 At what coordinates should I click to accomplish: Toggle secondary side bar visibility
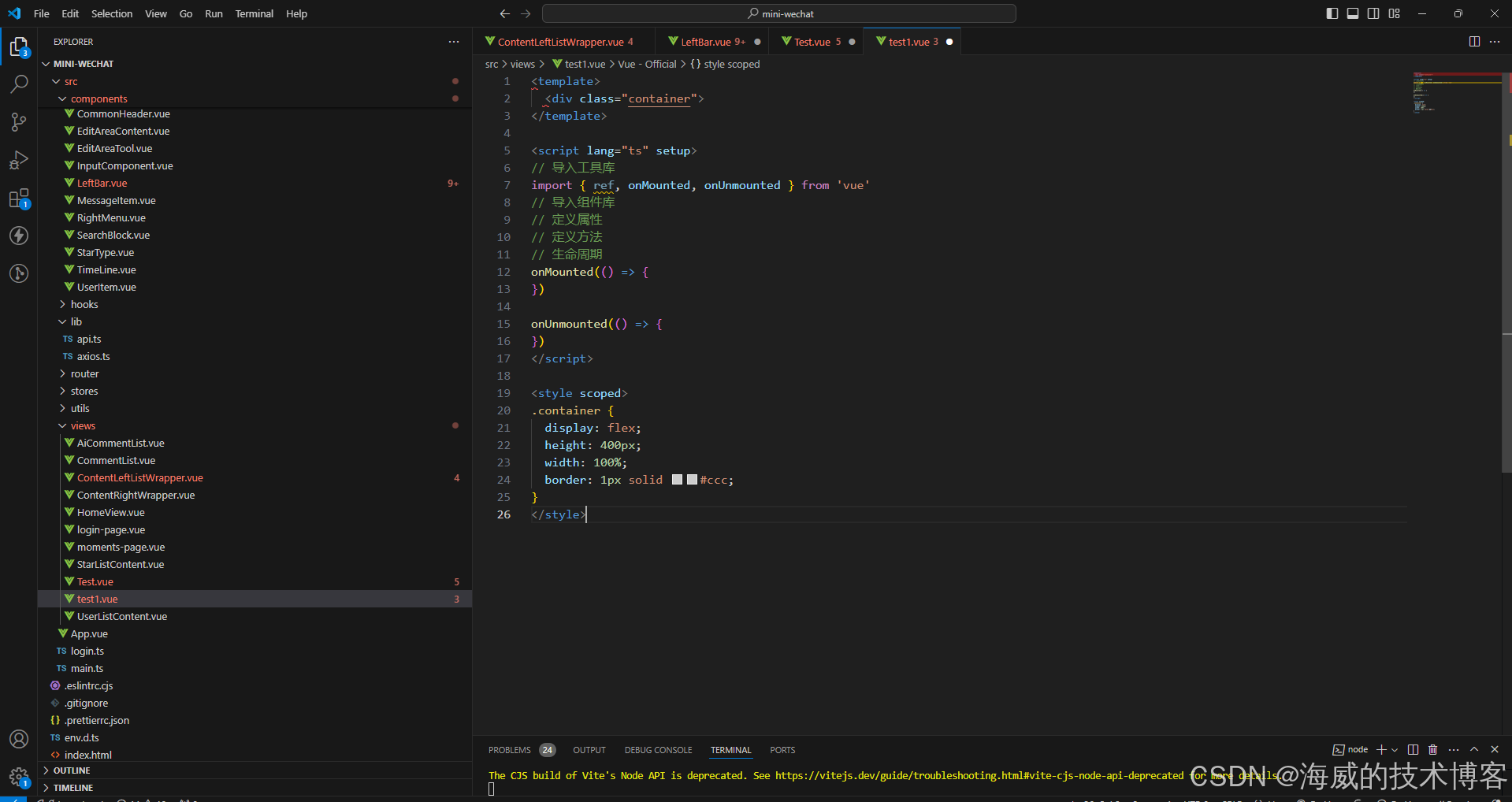1373,13
